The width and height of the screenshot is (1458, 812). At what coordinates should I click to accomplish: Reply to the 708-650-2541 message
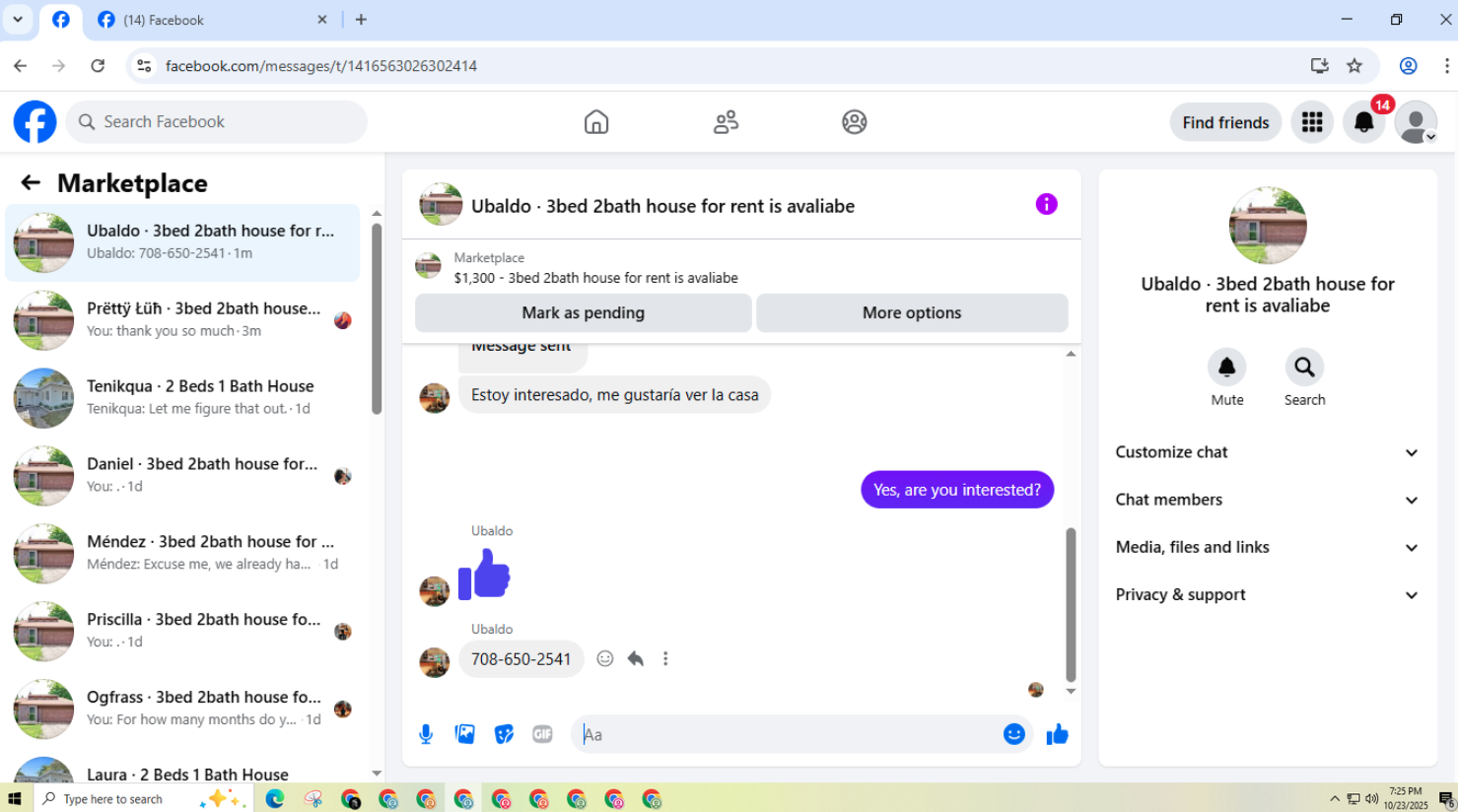click(x=636, y=658)
